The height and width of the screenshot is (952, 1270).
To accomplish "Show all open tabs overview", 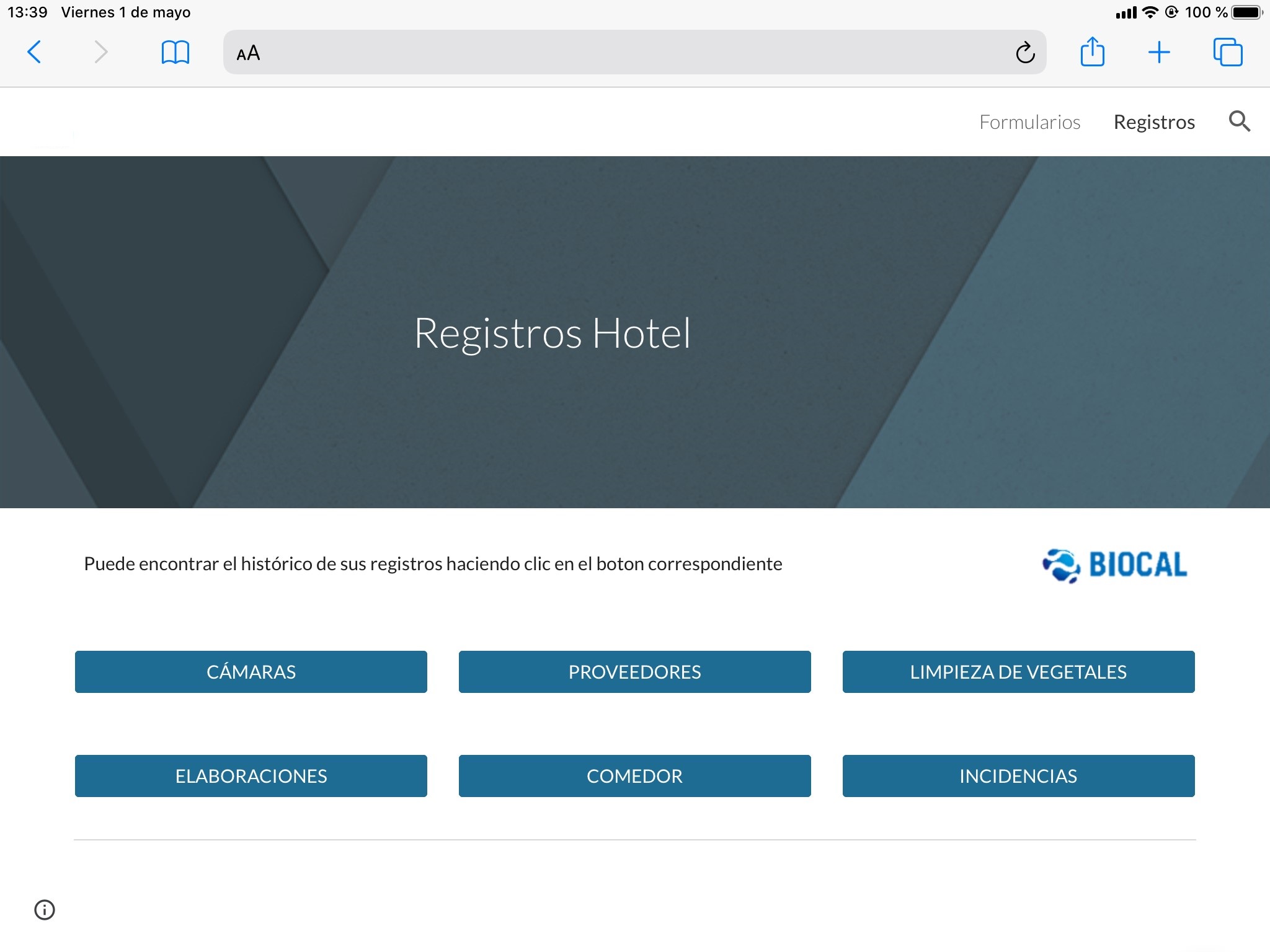I will (x=1227, y=52).
